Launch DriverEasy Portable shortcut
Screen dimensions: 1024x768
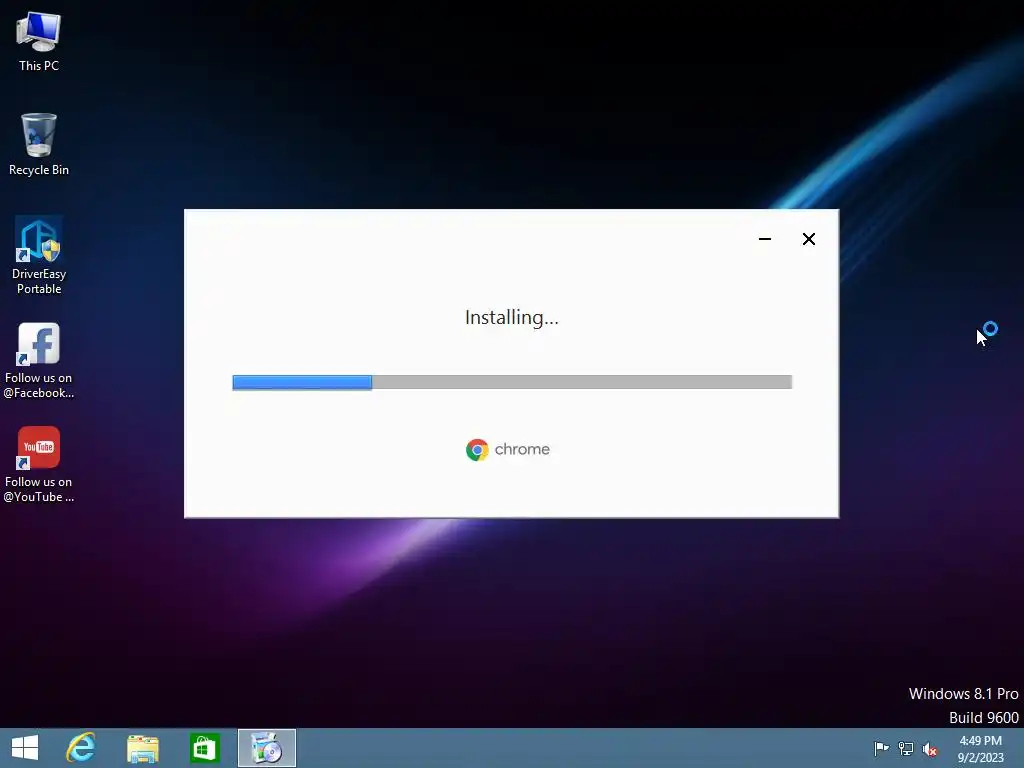[39, 255]
